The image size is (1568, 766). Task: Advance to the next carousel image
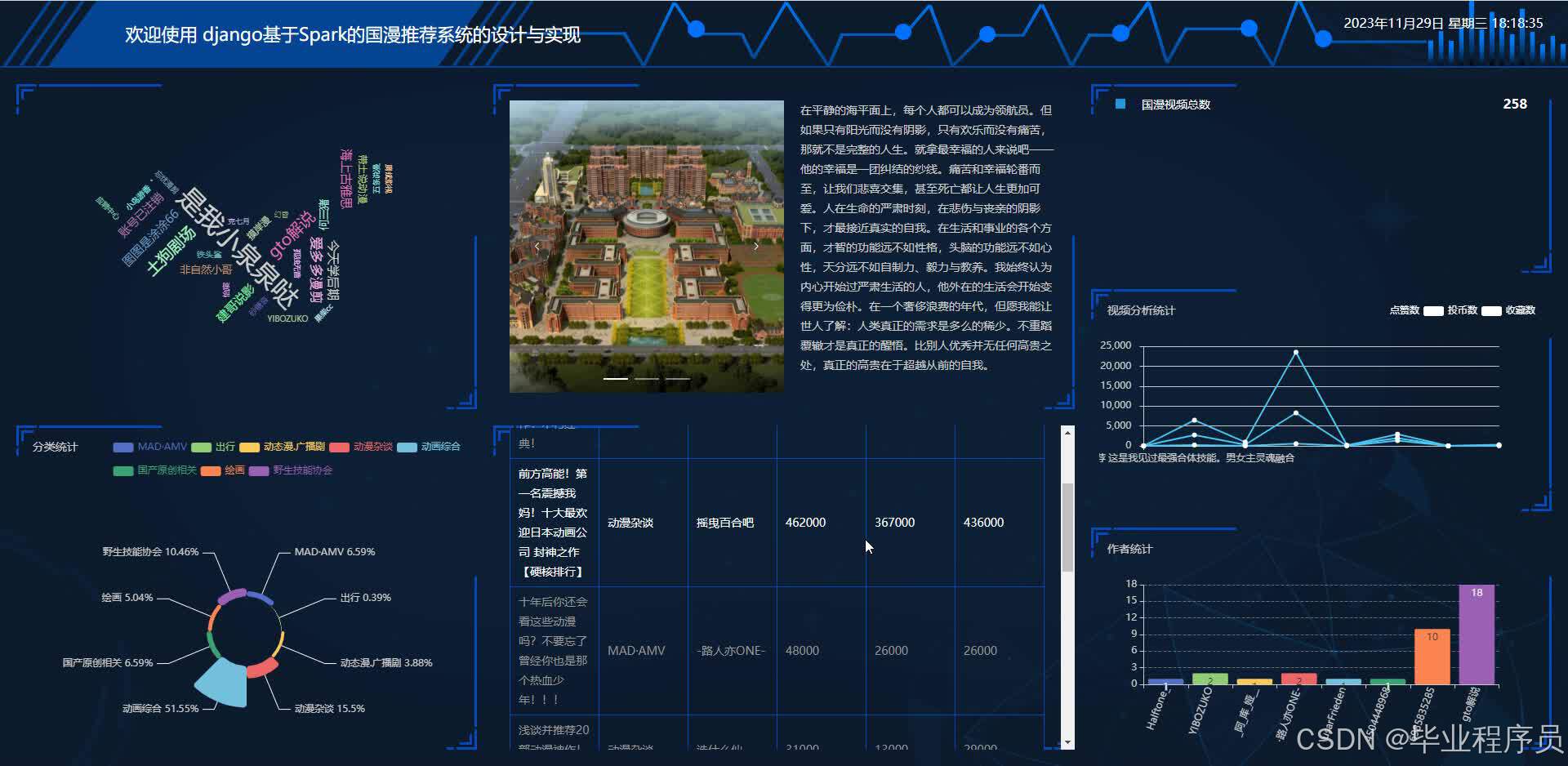756,246
